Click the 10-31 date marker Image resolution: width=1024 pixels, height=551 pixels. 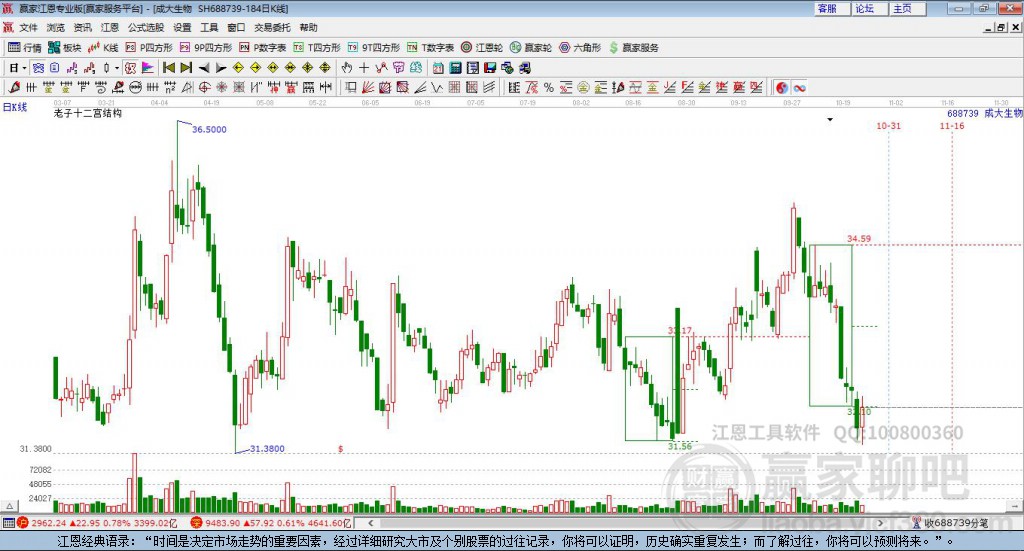888,126
